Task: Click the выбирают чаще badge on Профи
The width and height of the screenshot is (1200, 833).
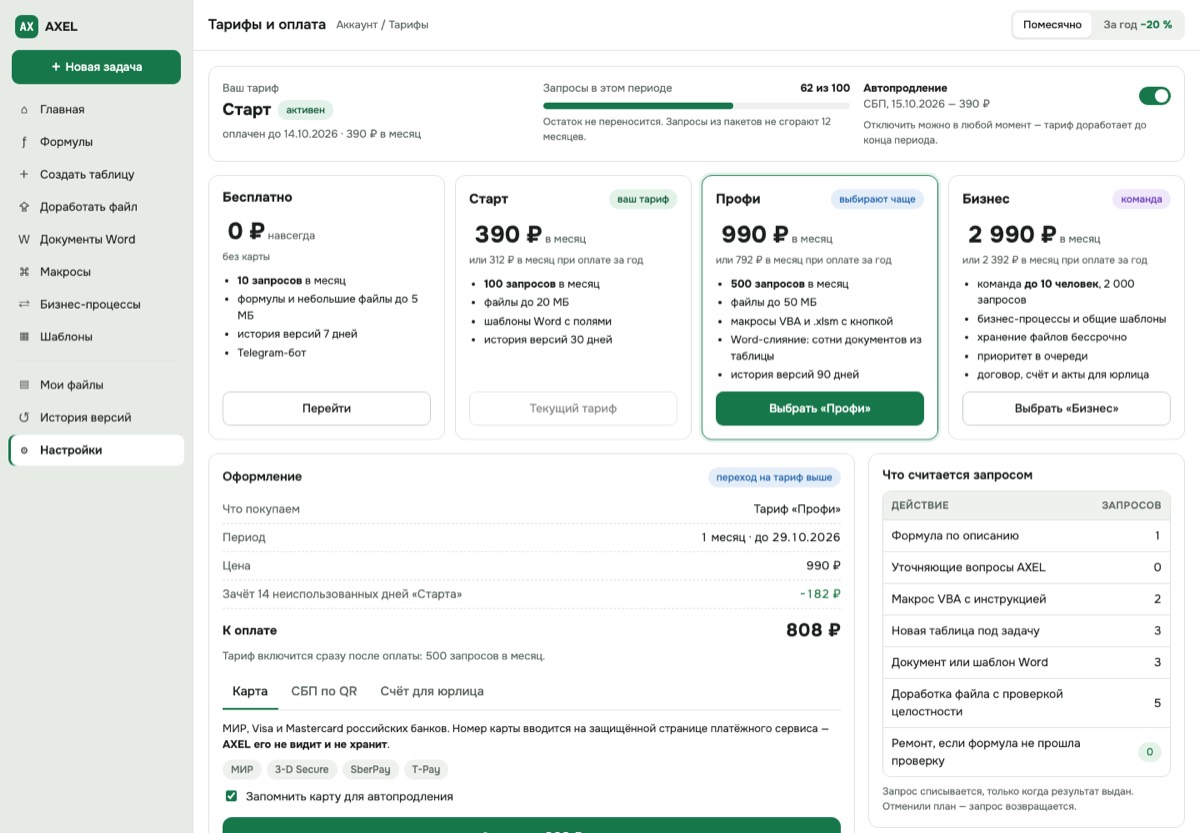Action: pyautogui.click(x=877, y=199)
